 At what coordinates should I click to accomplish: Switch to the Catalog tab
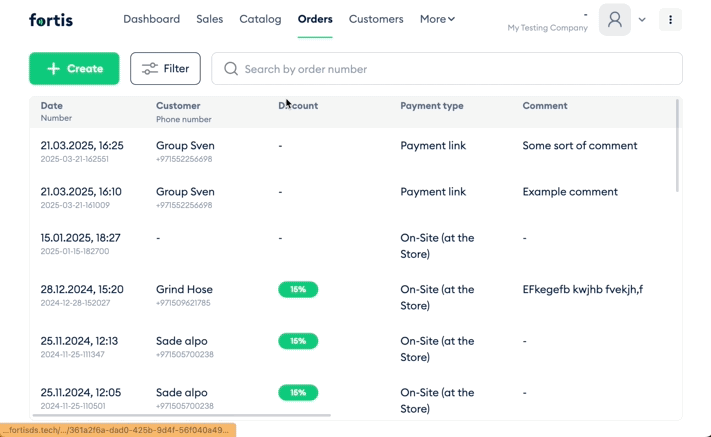[x=260, y=19]
